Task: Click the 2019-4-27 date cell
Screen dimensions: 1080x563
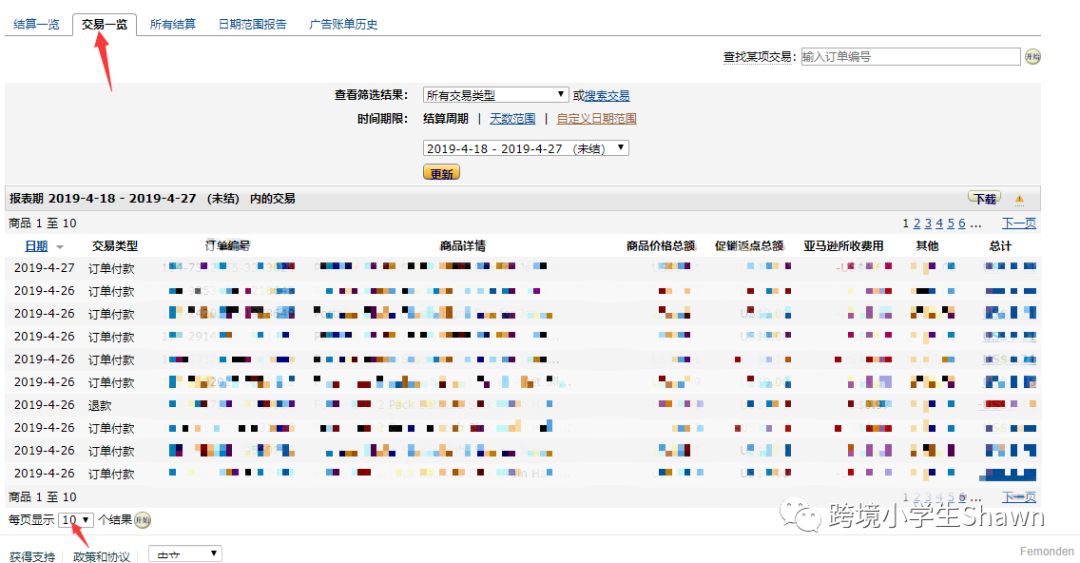Action: [x=44, y=267]
